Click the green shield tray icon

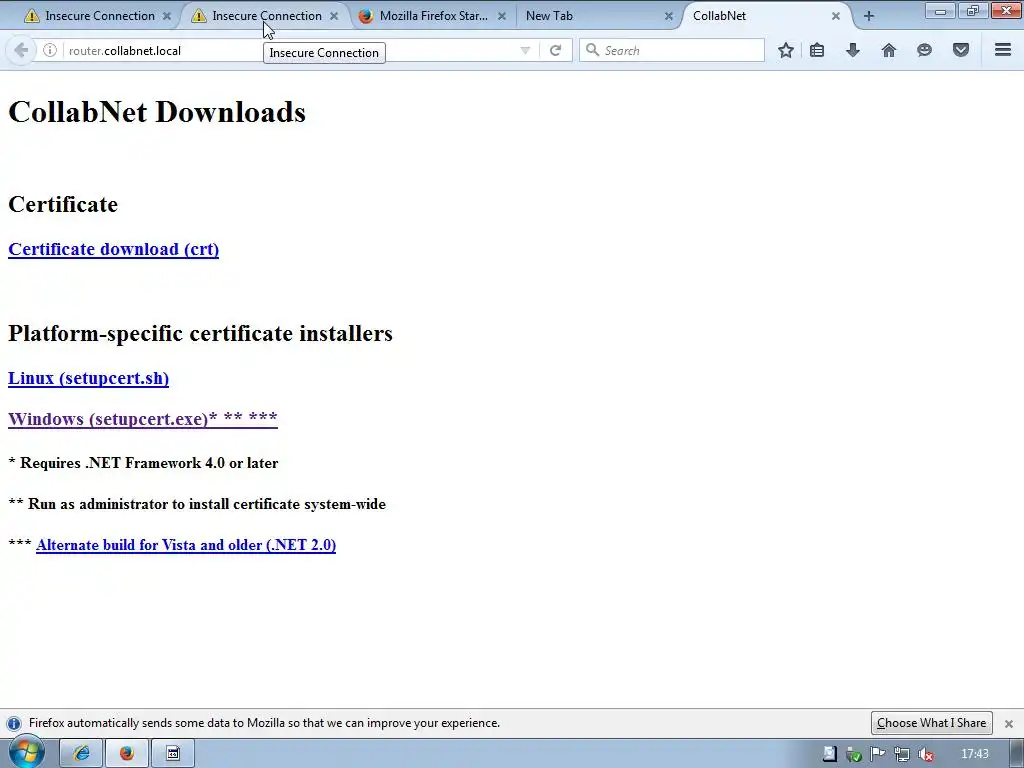pyautogui.click(x=853, y=754)
